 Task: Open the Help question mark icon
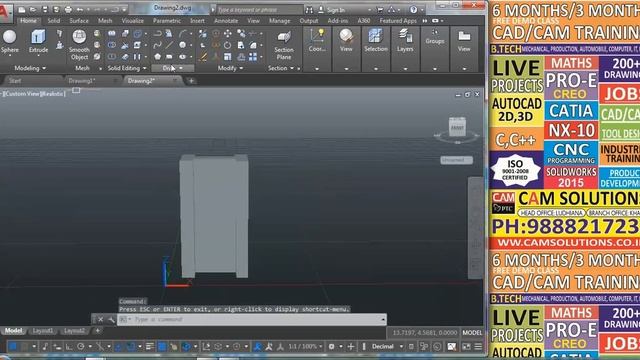[x=413, y=9]
